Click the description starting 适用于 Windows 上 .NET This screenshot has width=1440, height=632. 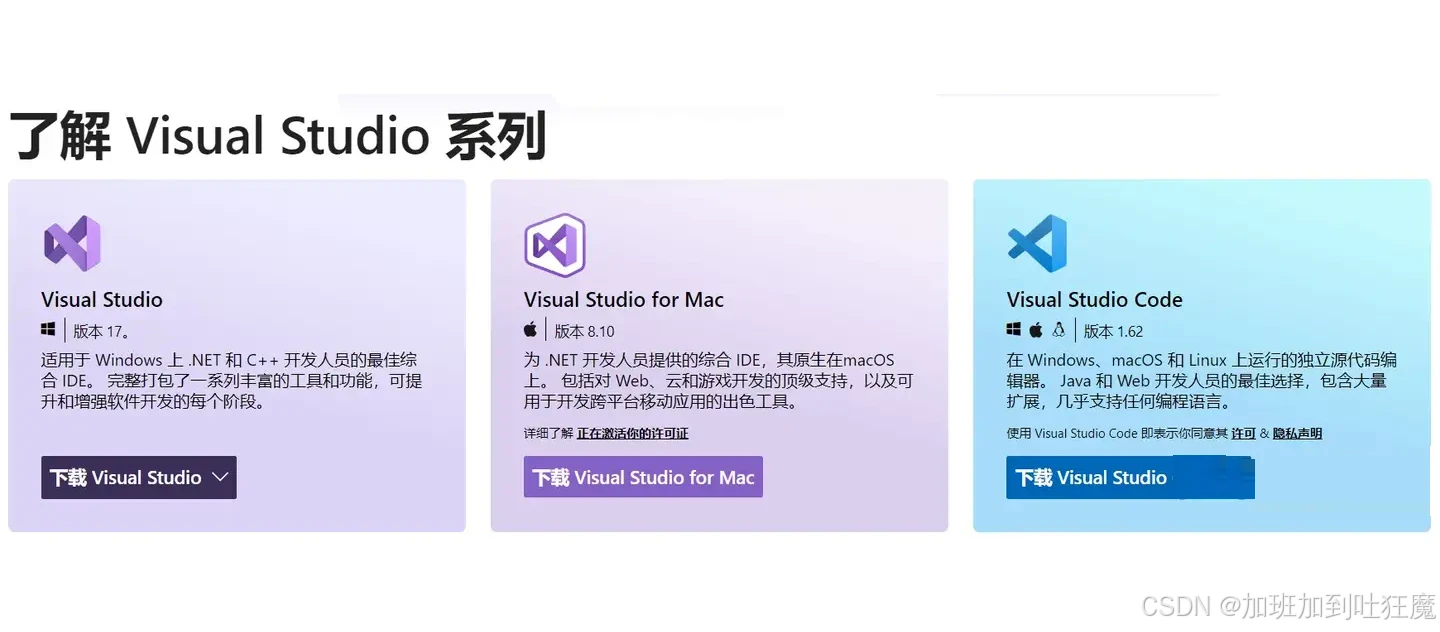click(x=232, y=381)
